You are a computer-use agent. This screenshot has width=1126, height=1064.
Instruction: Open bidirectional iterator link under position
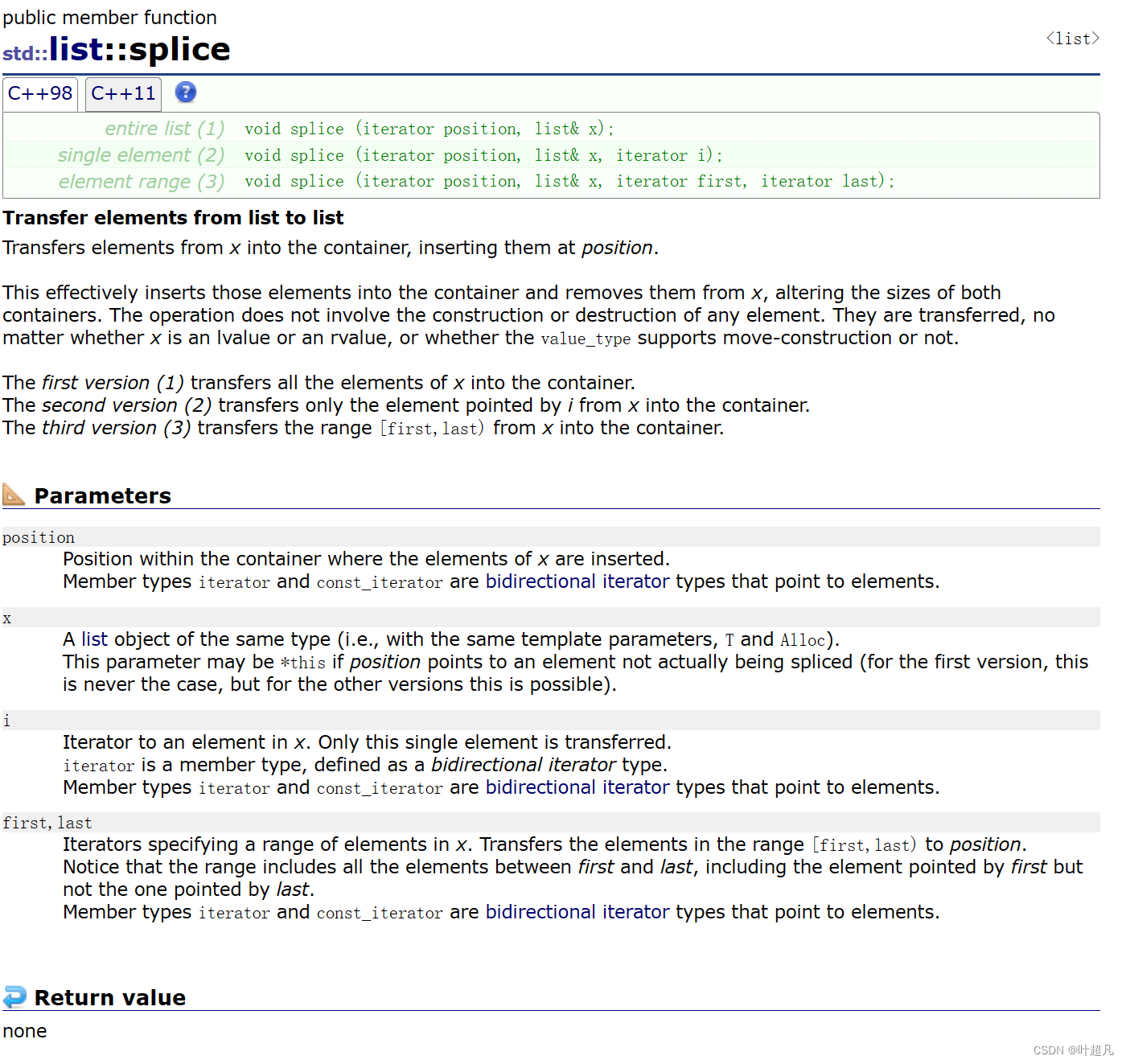[577, 581]
